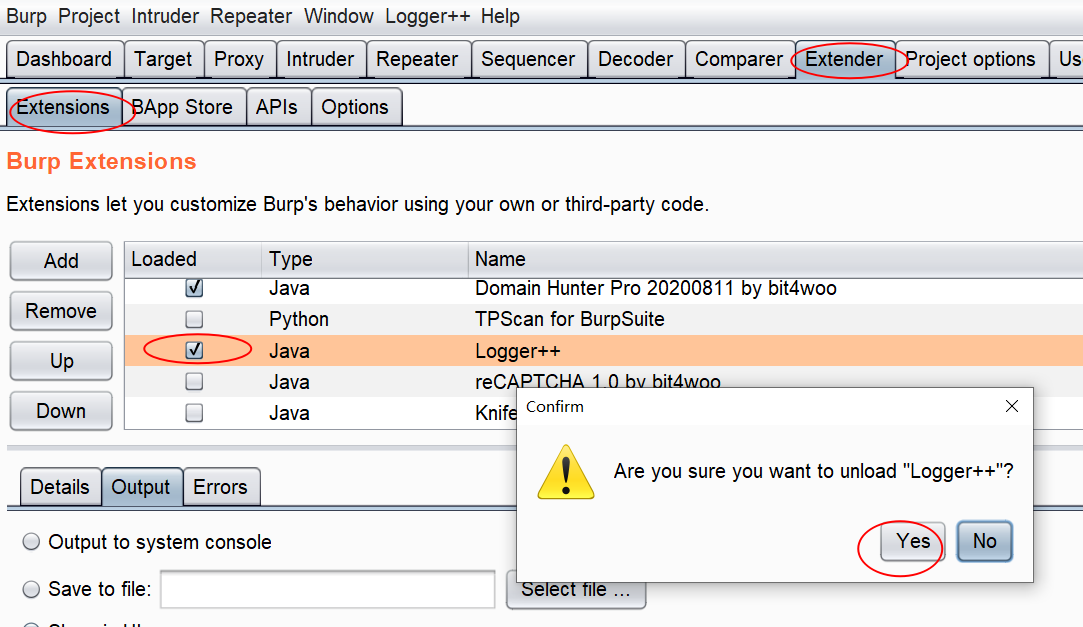Switch to the Dashboard tab
1083x627 pixels.
tap(64, 59)
